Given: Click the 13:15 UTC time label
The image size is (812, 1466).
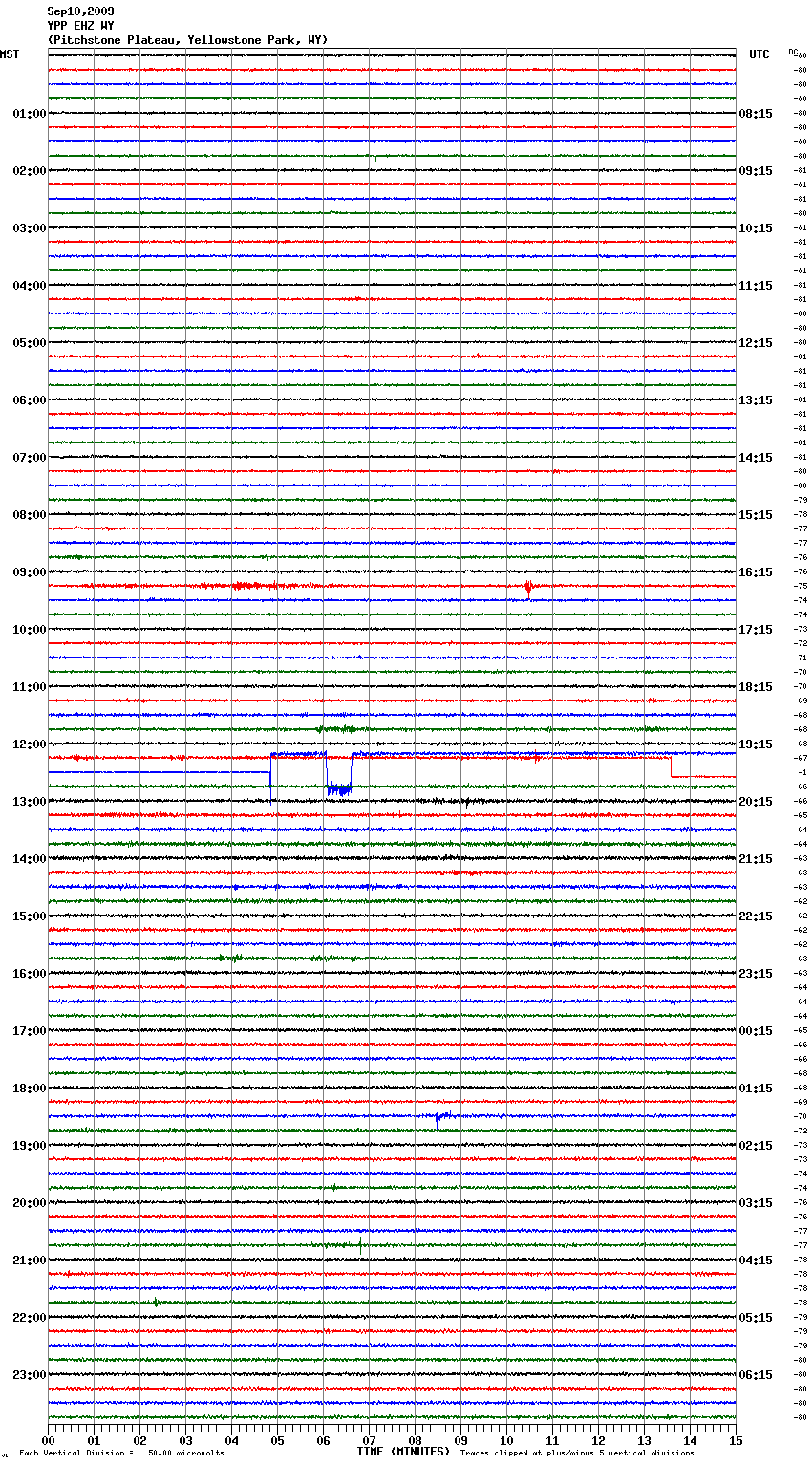Looking at the screenshot, I should [756, 400].
